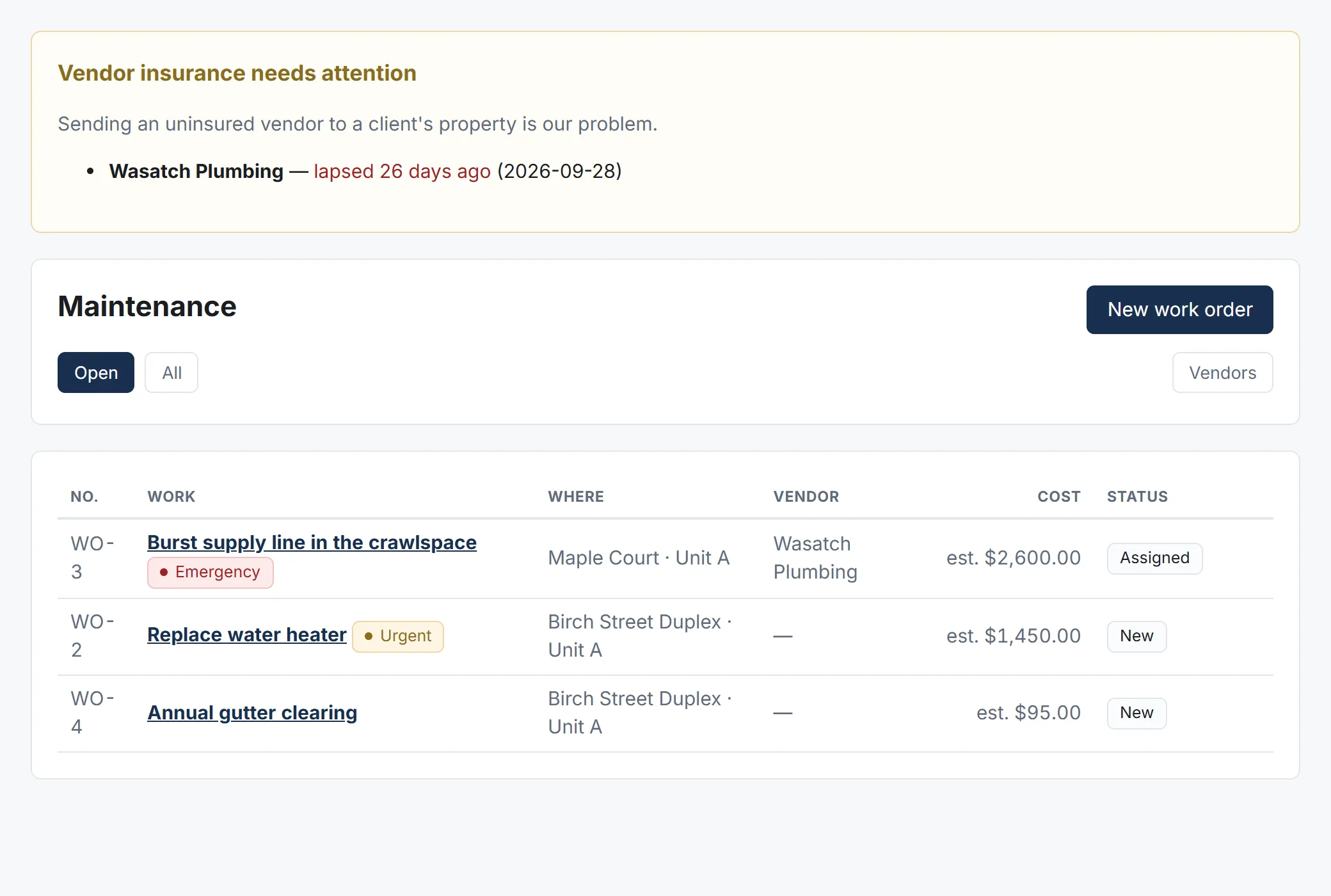1331x896 pixels.
Task: Open the Replace water heater work order
Action: tap(247, 634)
